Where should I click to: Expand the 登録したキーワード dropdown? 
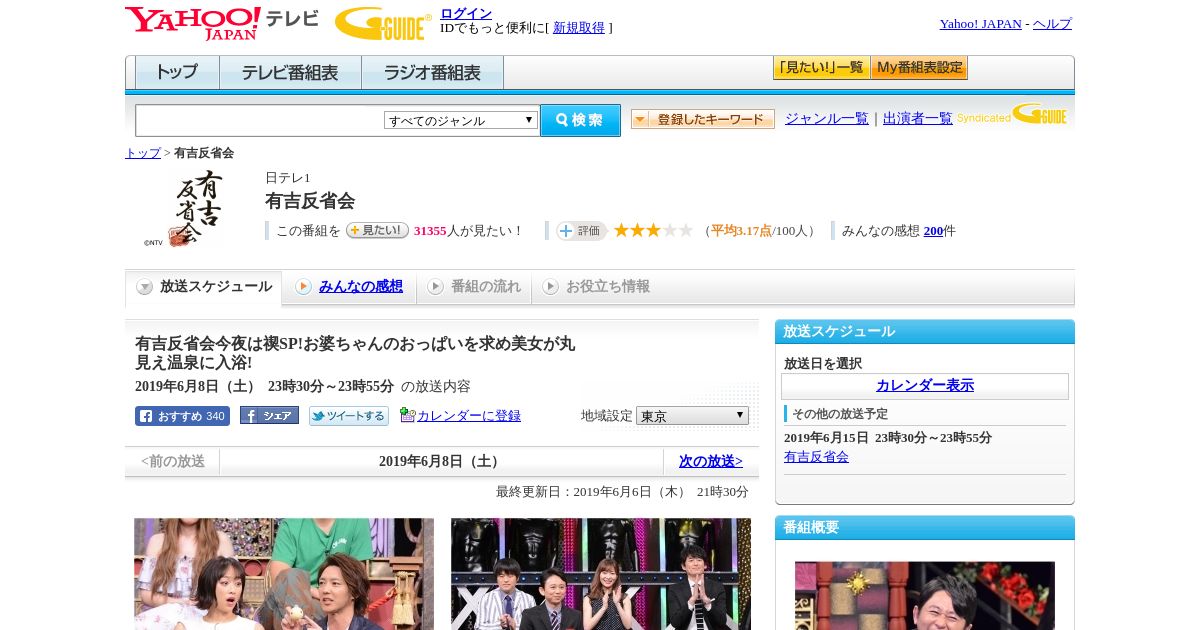[703, 119]
